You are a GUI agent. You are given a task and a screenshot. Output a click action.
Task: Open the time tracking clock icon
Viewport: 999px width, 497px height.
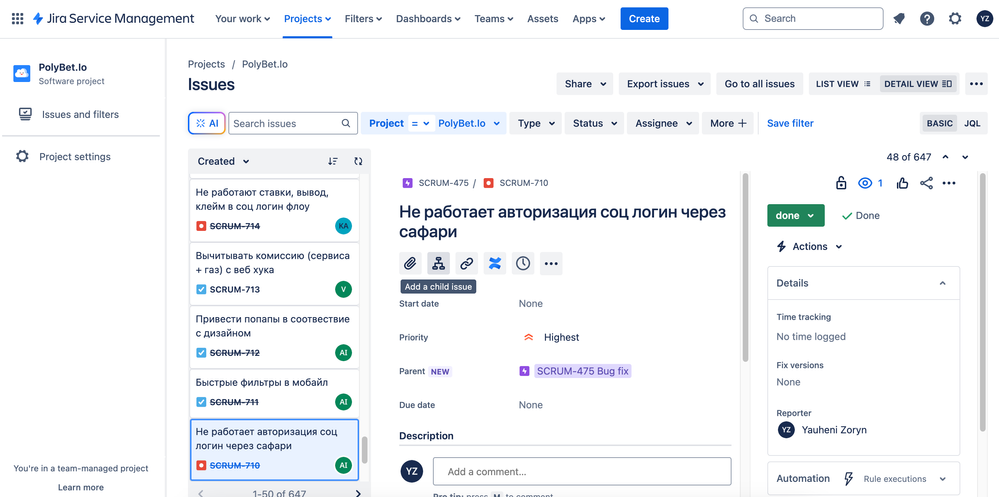(523, 263)
